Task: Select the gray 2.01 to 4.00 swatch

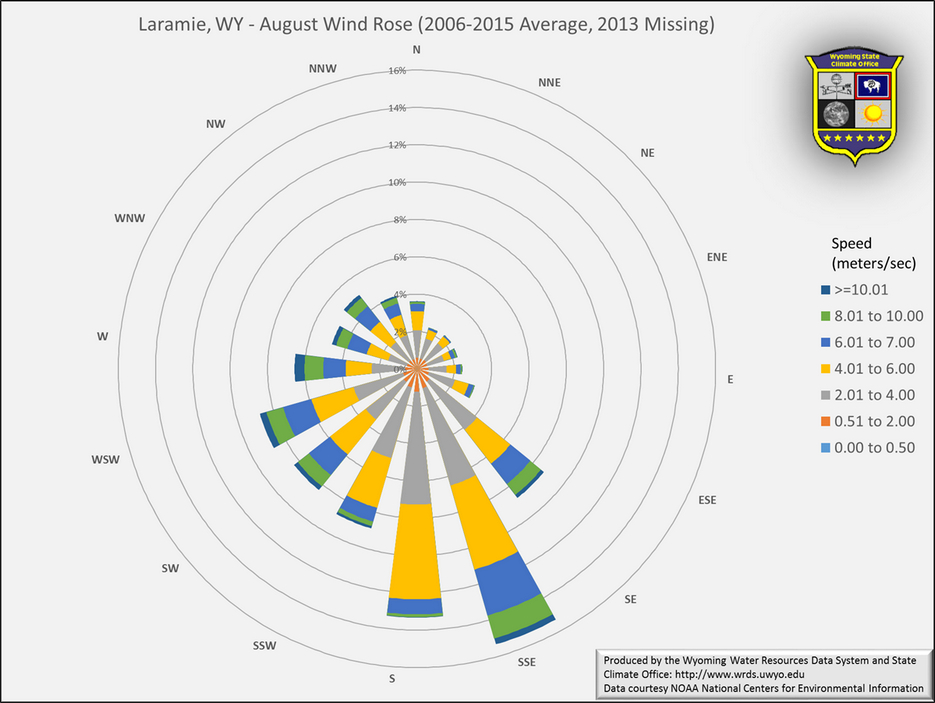Action: [x=825, y=395]
